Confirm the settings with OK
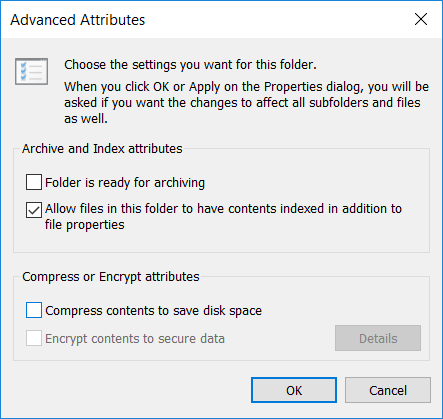 tap(294, 390)
